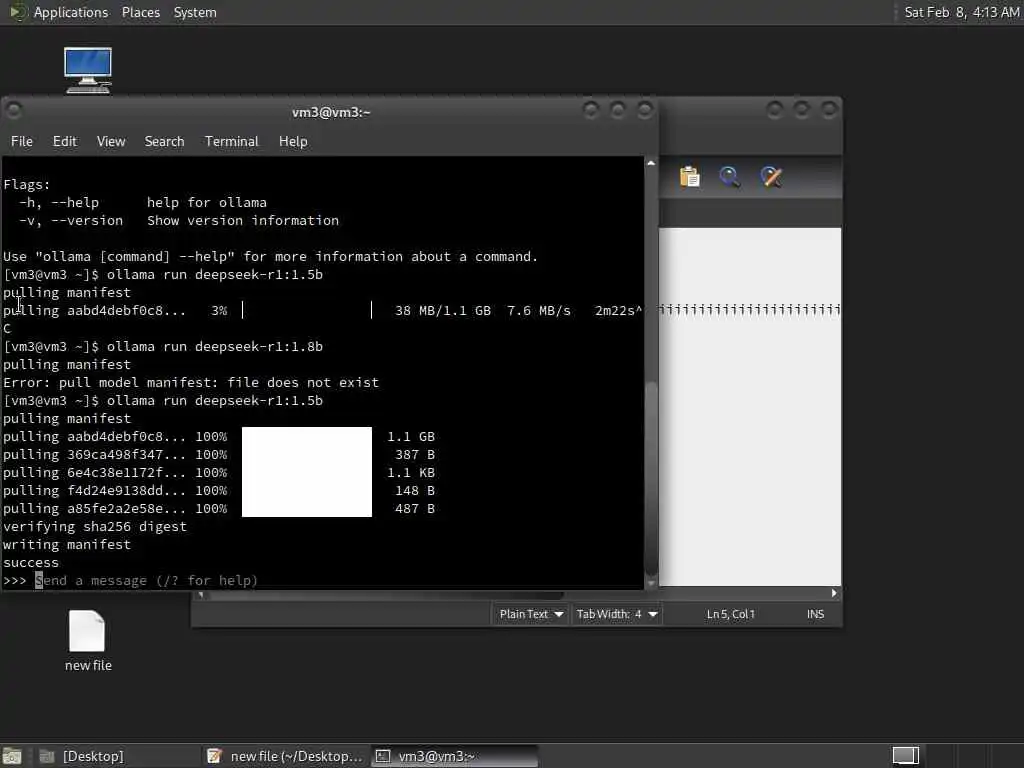Click the 'writing manifest' line
Screen dimensions: 1024x768
(67, 544)
